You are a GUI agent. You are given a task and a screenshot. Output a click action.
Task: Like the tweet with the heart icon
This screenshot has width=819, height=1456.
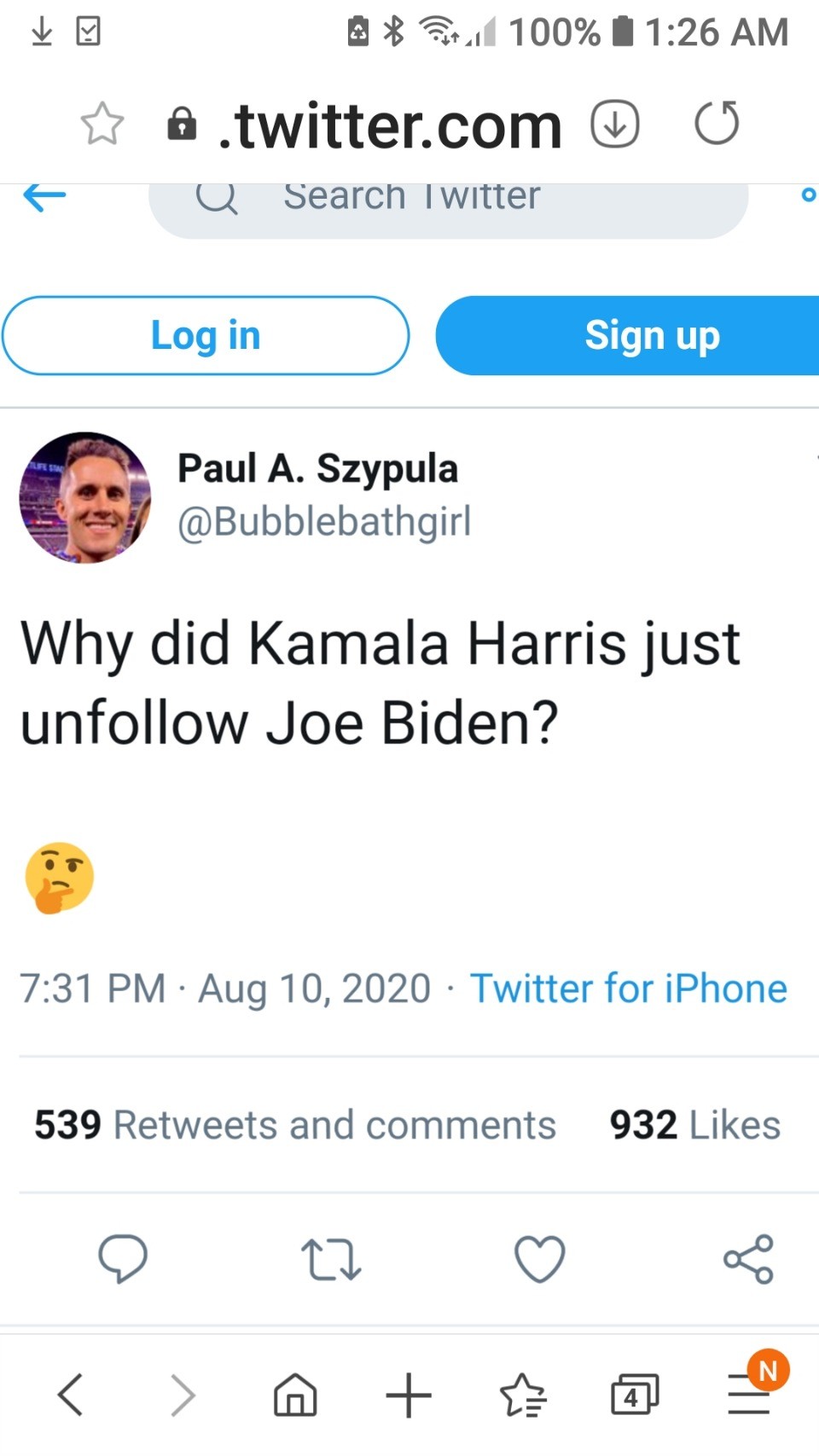point(539,1258)
